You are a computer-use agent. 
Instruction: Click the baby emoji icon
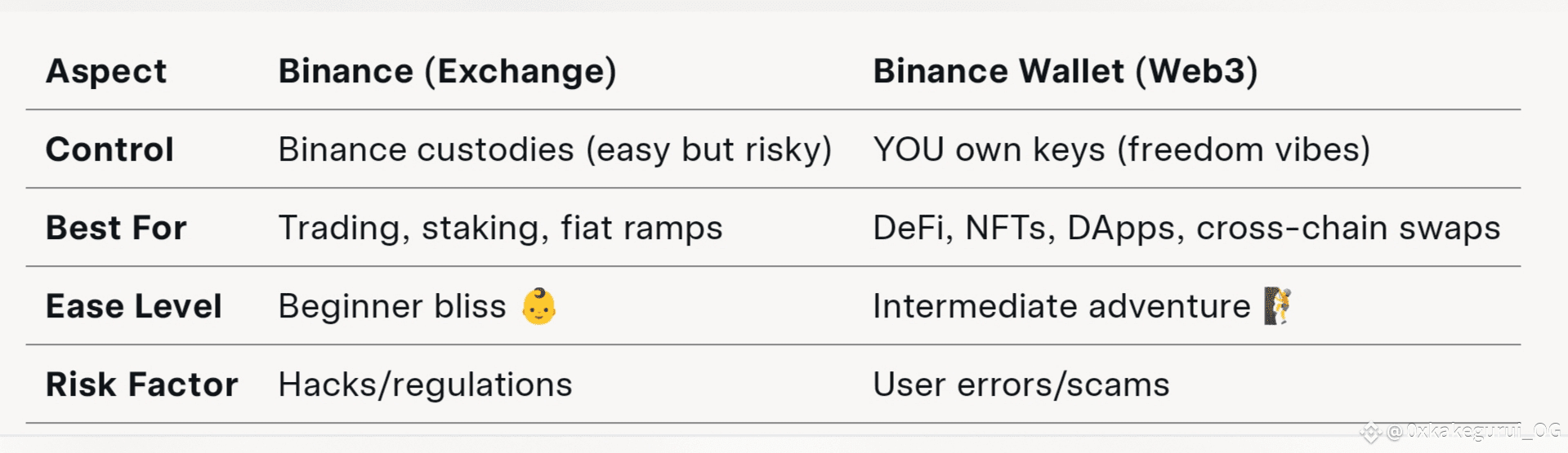pos(539,307)
